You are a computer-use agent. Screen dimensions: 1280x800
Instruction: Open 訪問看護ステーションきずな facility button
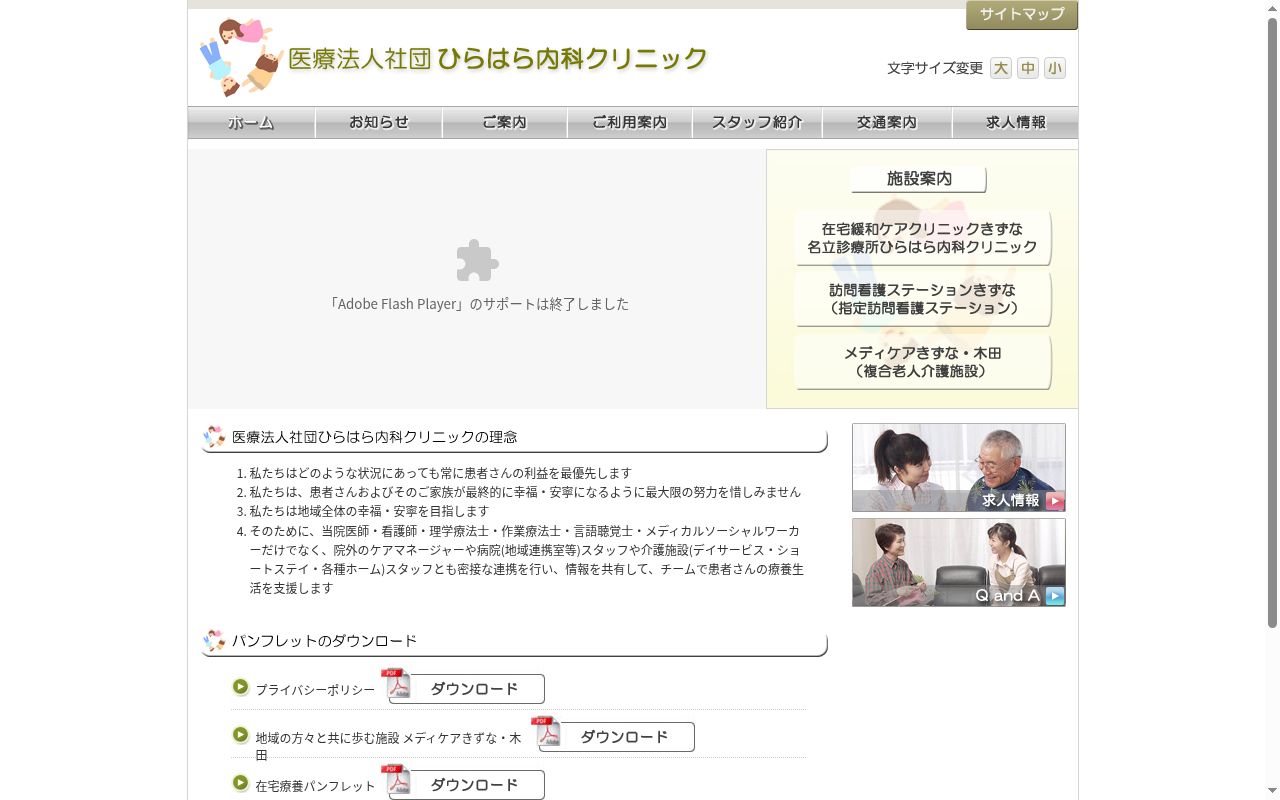point(923,299)
